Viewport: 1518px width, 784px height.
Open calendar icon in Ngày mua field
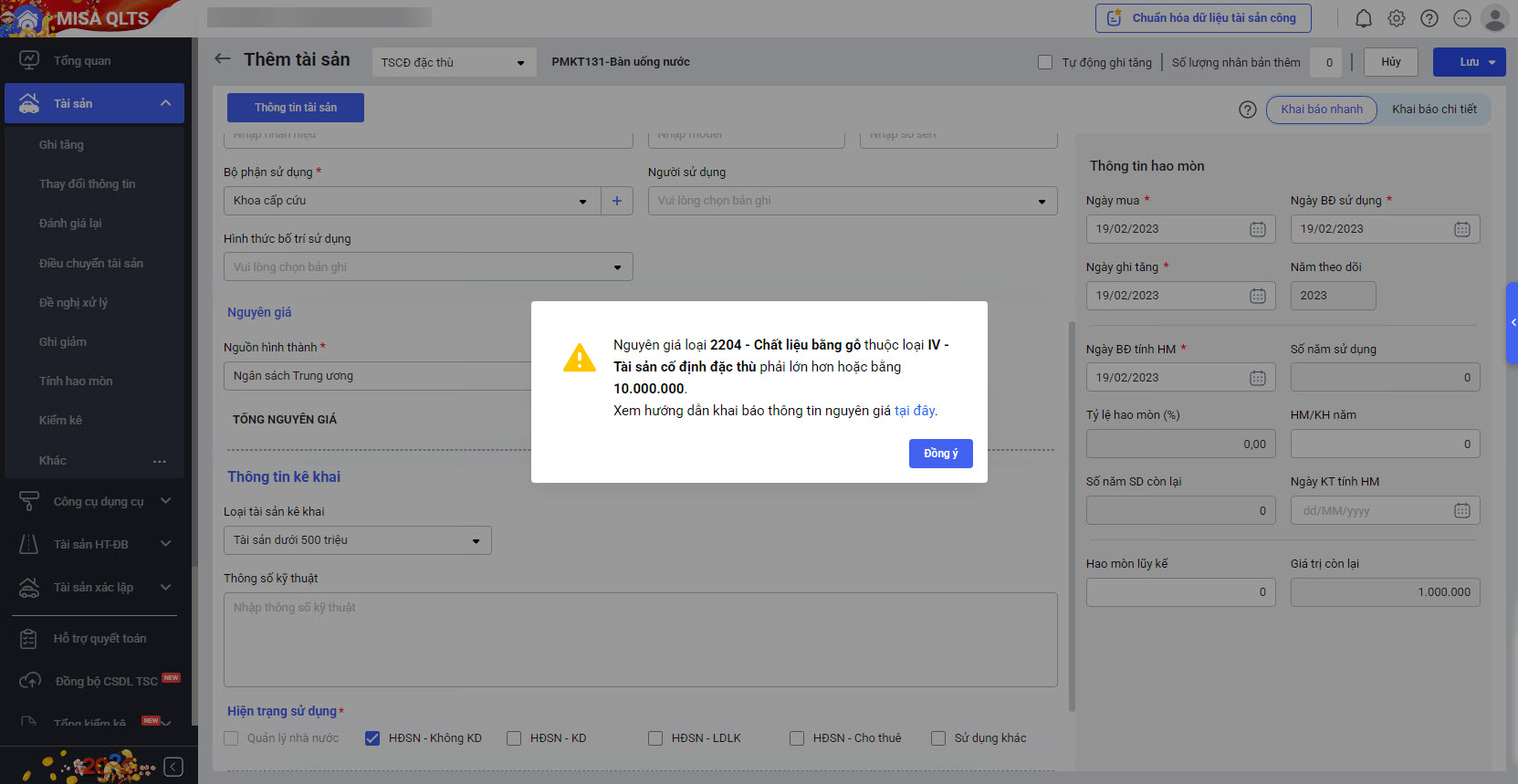pos(1257,229)
